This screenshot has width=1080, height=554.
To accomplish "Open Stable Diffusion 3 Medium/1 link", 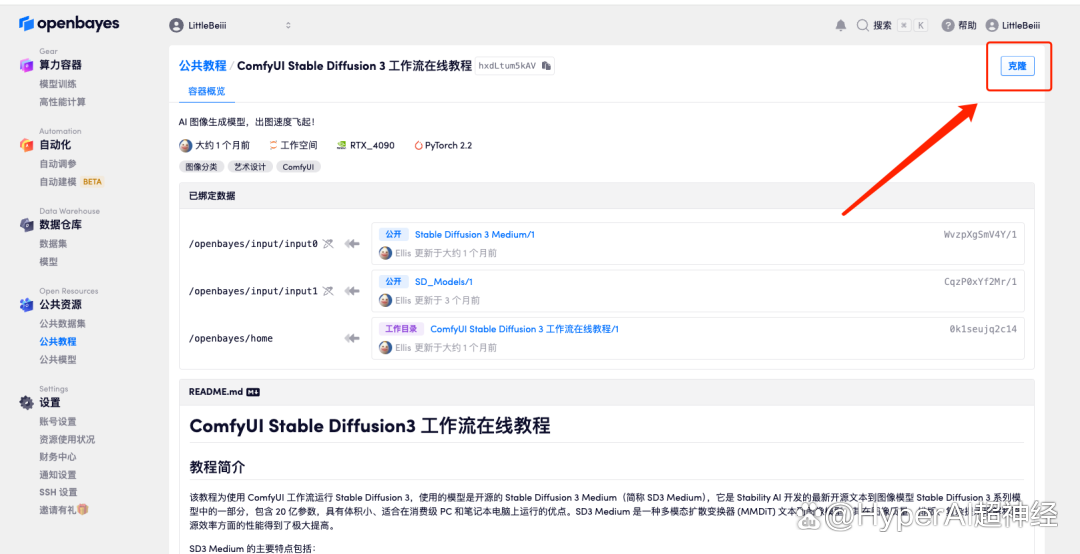I will [475, 235].
